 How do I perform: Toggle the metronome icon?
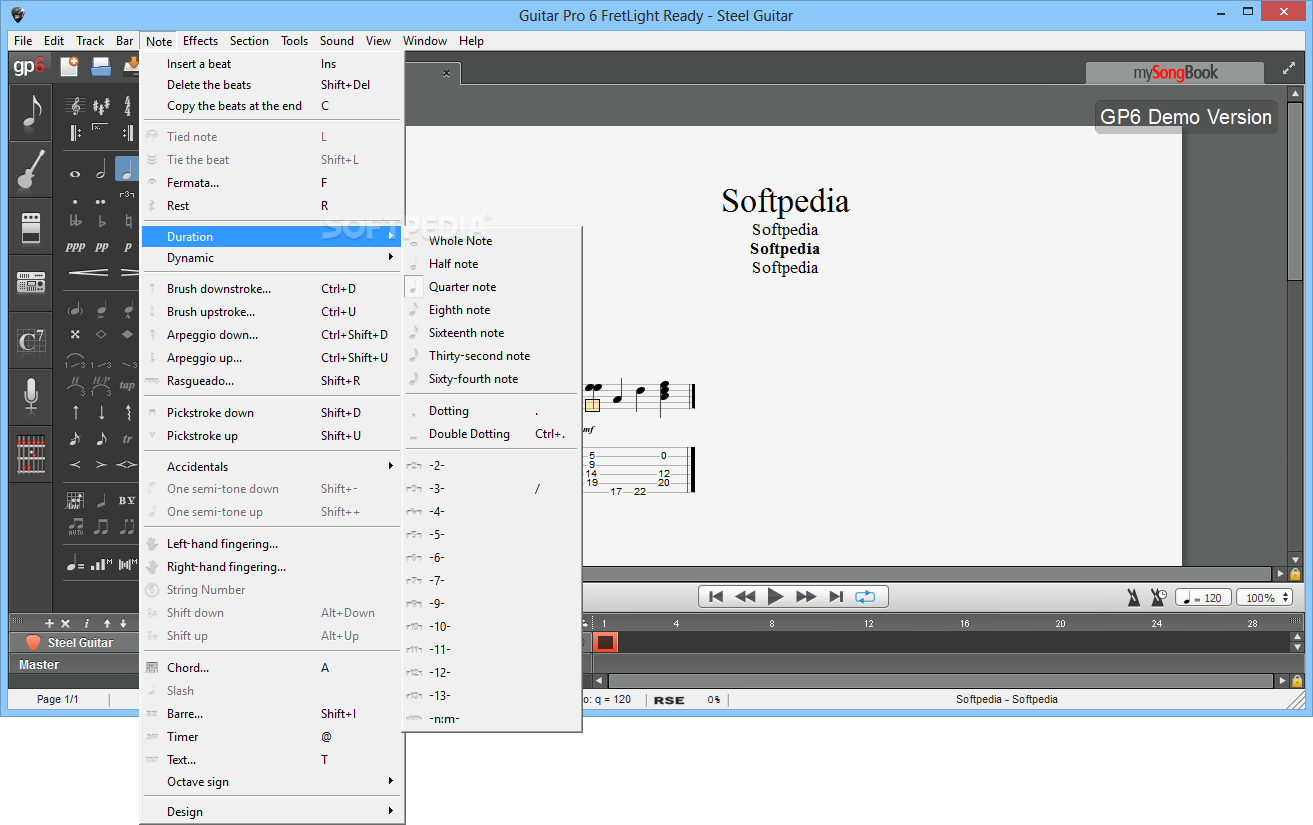coord(1133,597)
